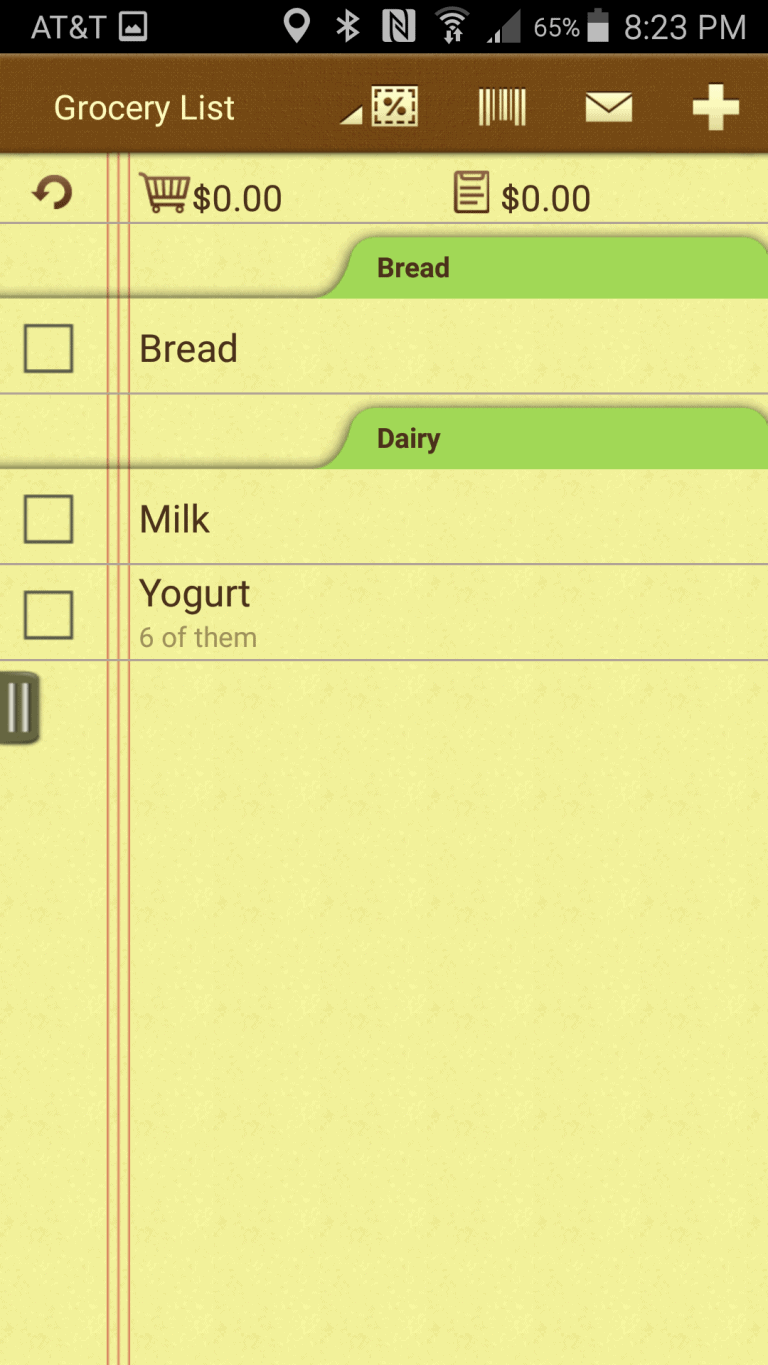Image resolution: width=768 pixels, height=1365 pixels.
Task: Tap the undo arrow icon
Action: (52, 191)
